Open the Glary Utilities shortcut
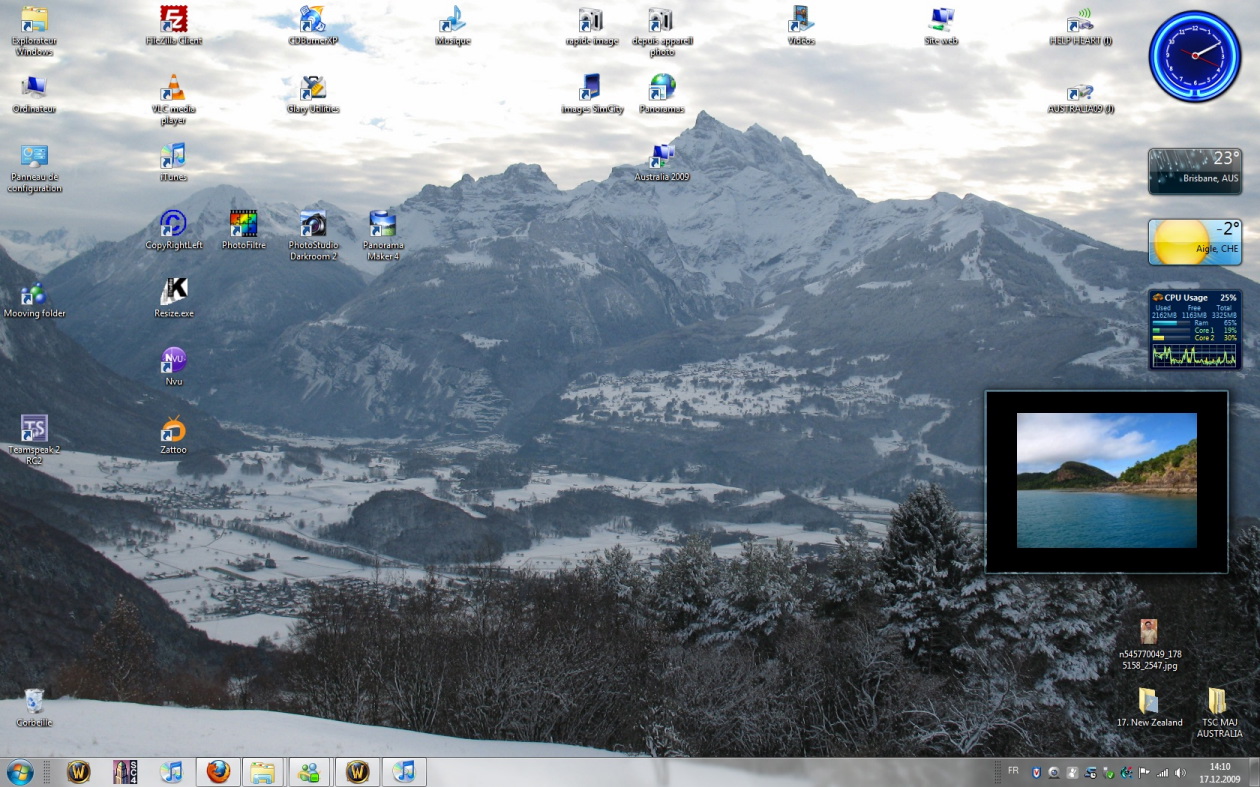Viewport: 1260px width, 787px height. (x=313, y=89)
